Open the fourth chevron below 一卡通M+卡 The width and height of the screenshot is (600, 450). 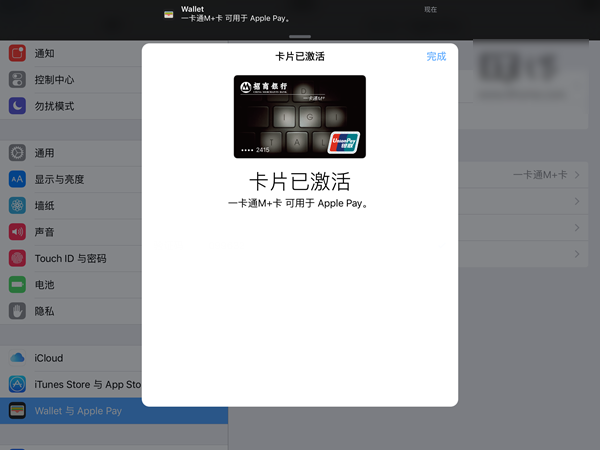pos(577,254)
